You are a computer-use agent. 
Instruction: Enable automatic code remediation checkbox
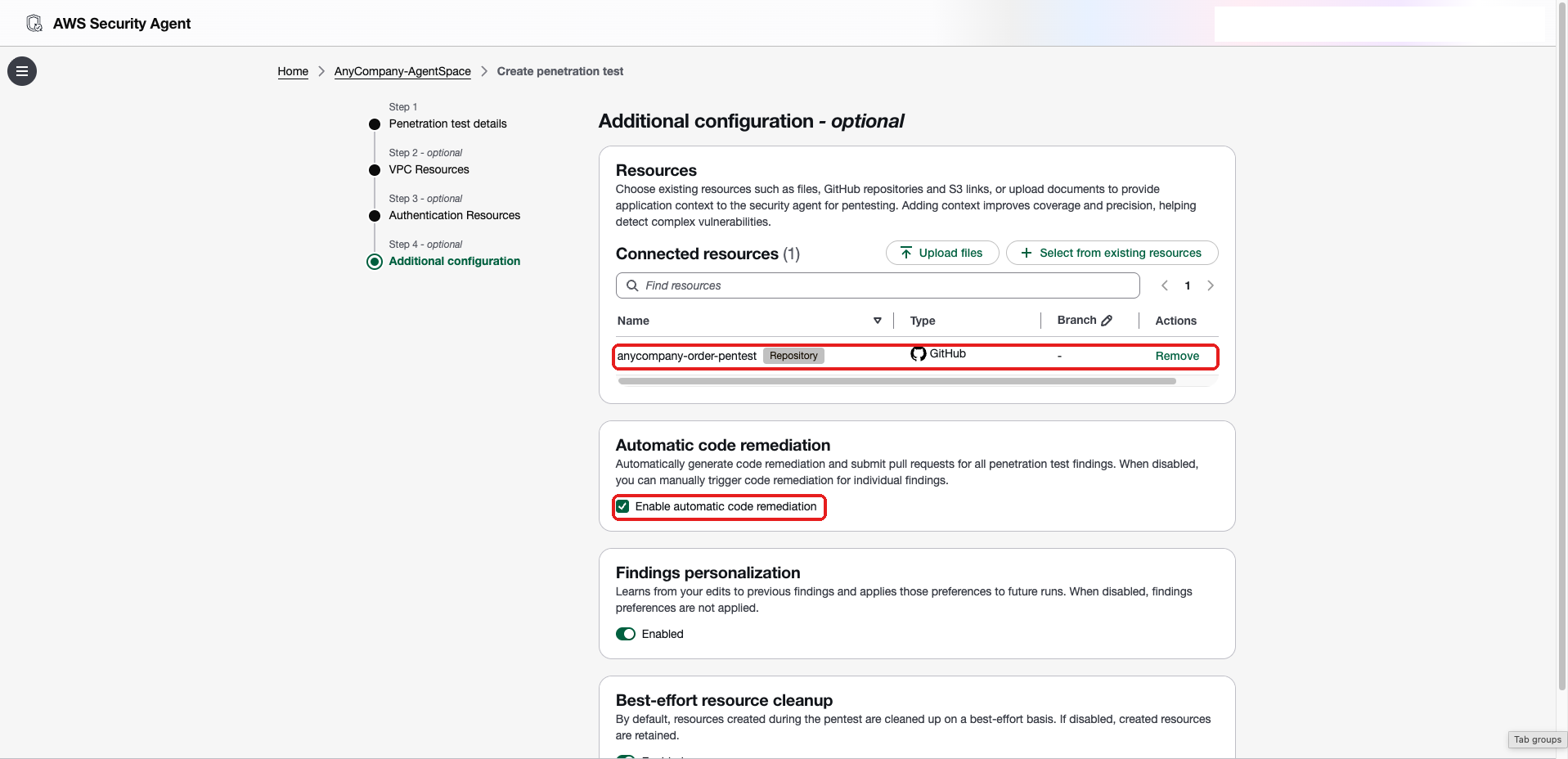point(622,506)
